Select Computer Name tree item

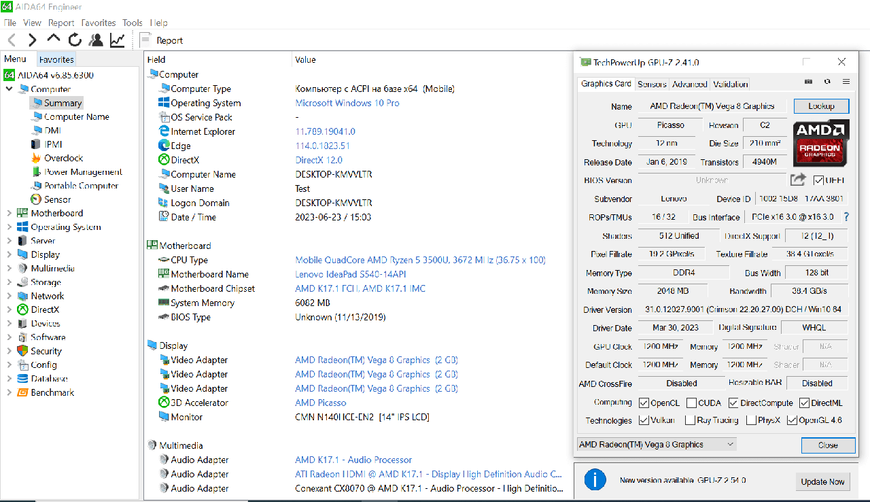pyautogui.click(x=77, y=116)
